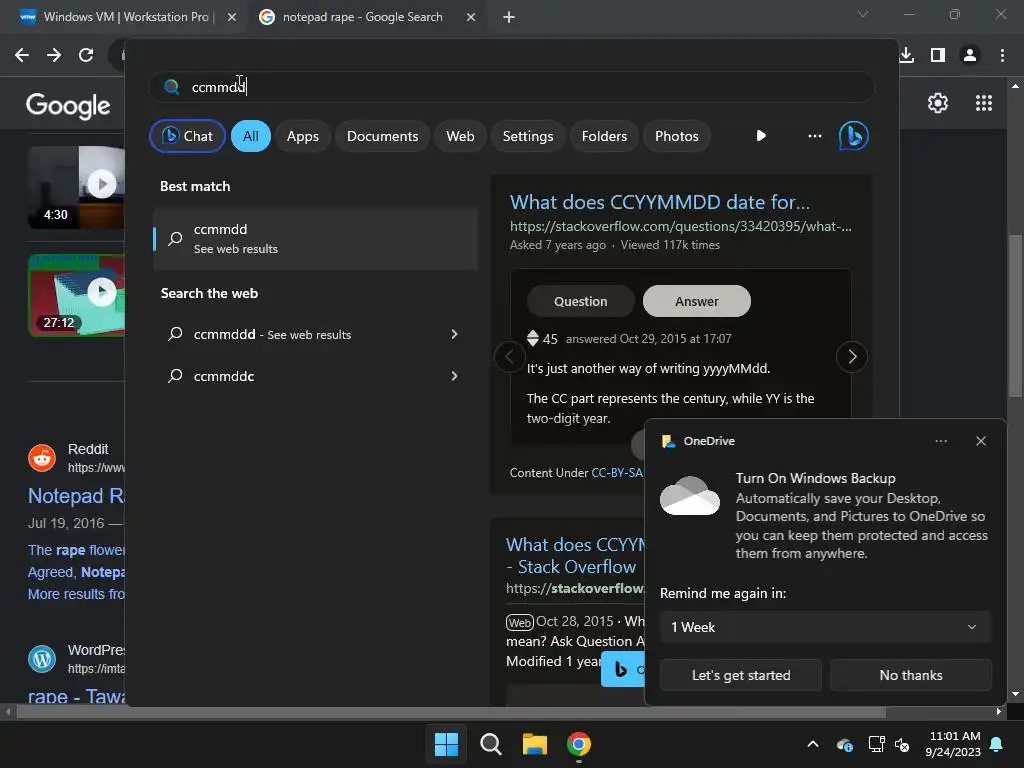
Task: Open search panel more options ellipsis
Action: 814,136
